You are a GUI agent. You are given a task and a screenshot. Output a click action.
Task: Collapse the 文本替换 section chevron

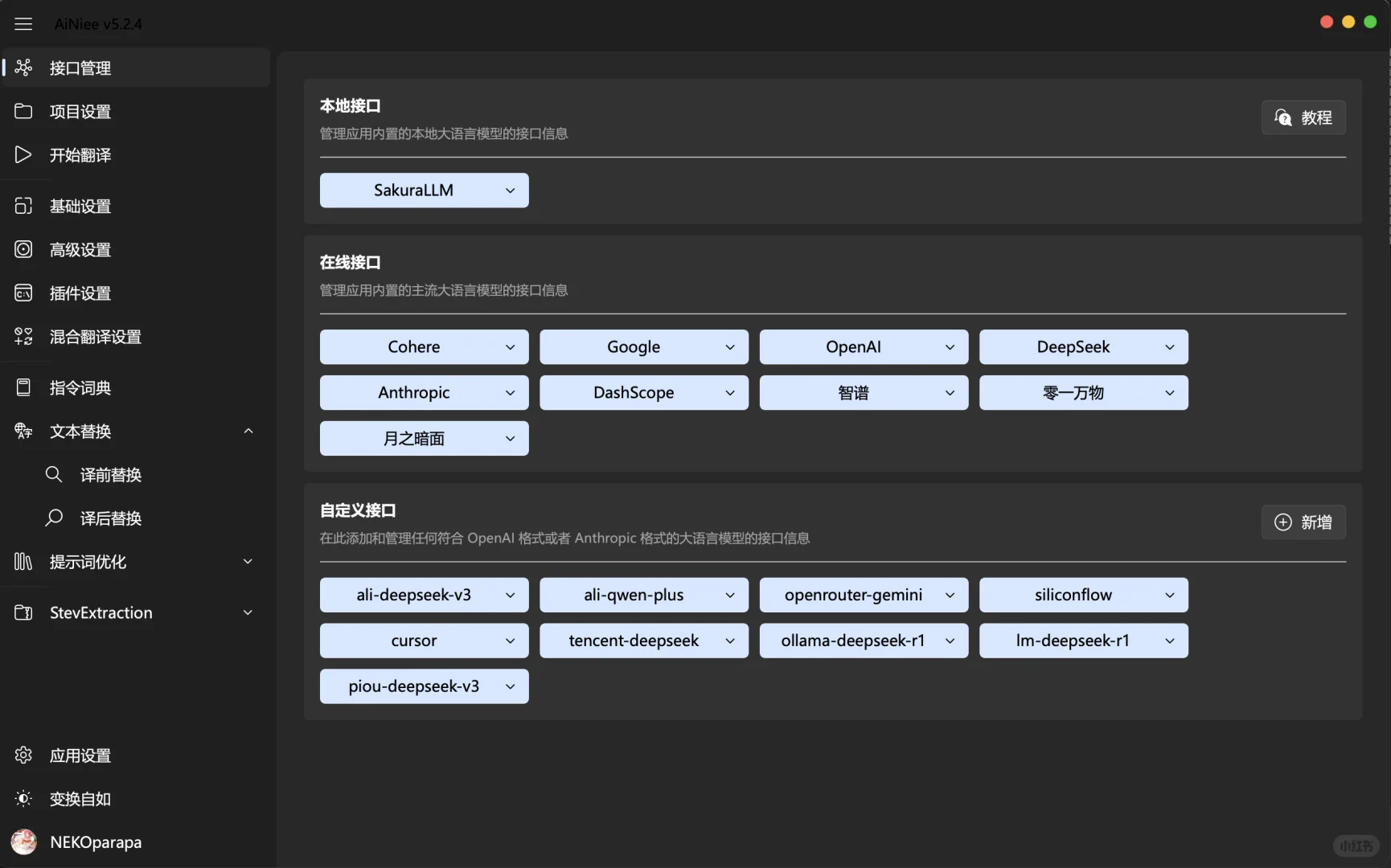(248, 431)
